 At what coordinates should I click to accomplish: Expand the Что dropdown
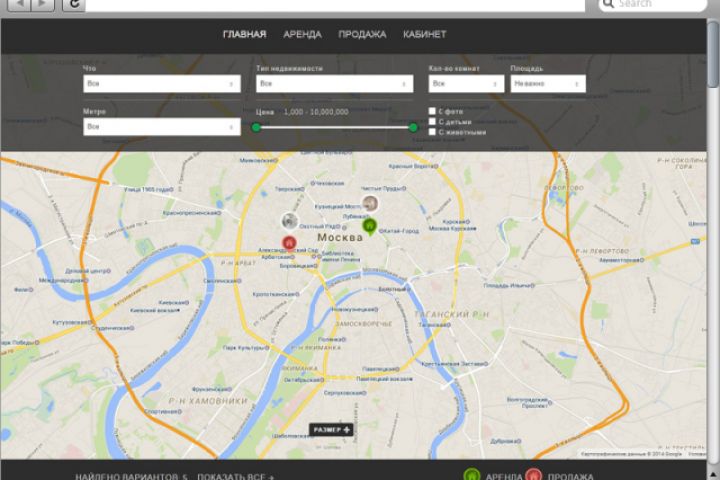pos(162,84)
